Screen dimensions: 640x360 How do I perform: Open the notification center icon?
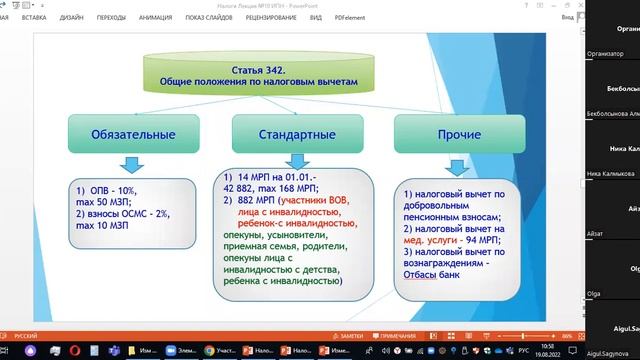[x=573, y=350]
